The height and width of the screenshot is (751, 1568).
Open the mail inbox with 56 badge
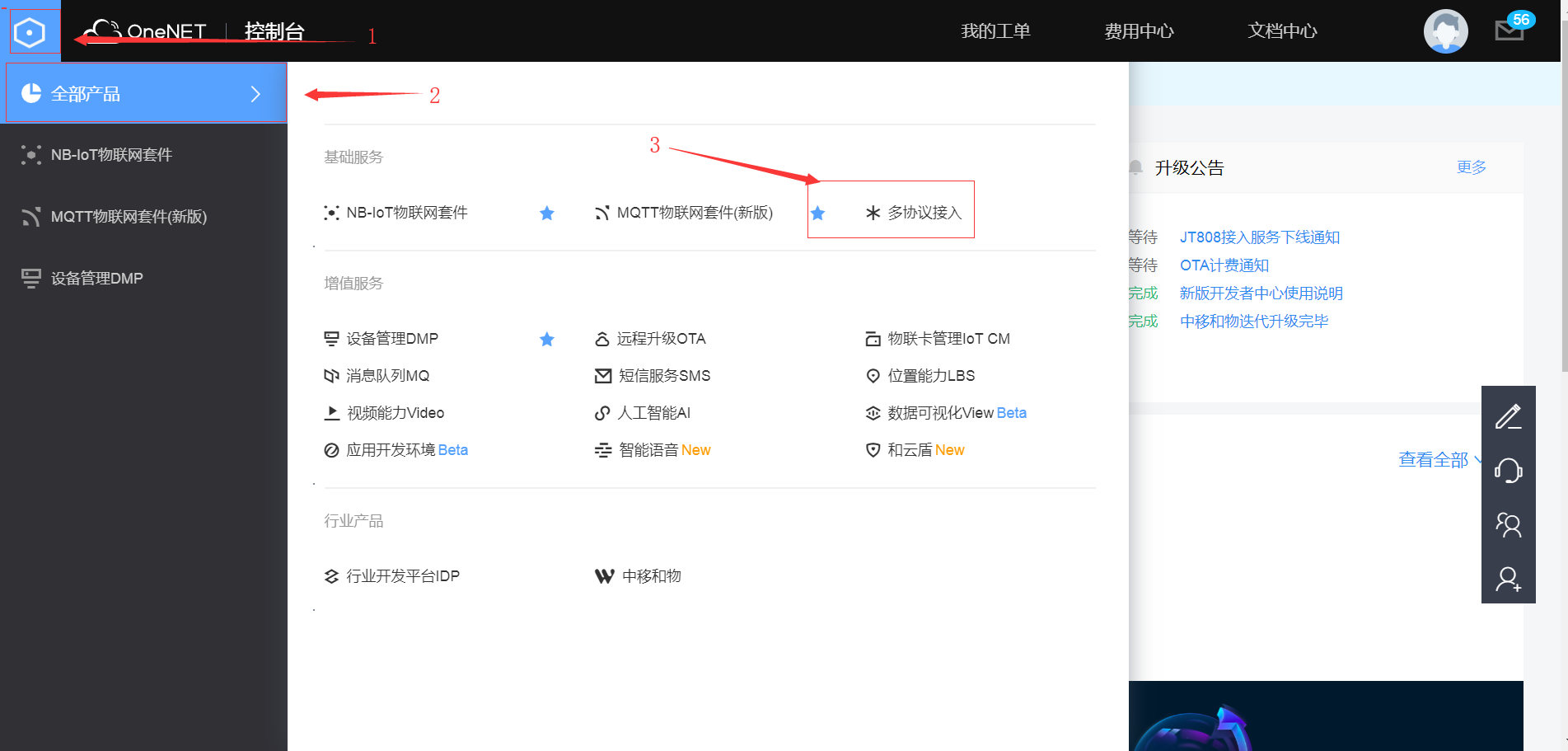[x=1509, y=31]
